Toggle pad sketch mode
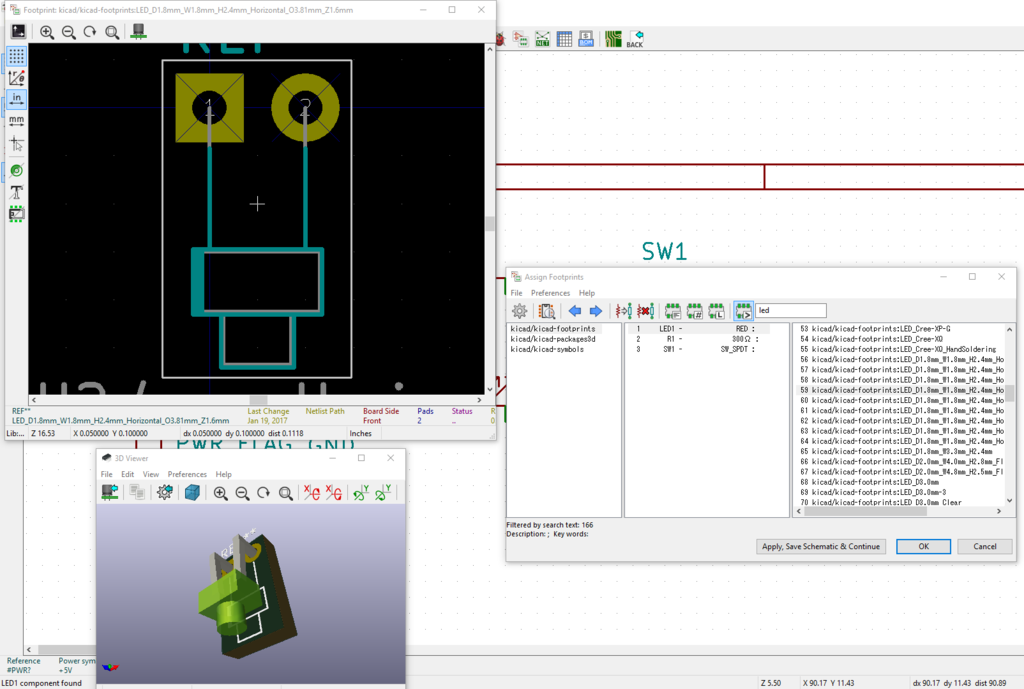This screenshot has width=1024, height=689. coord(16,170)
